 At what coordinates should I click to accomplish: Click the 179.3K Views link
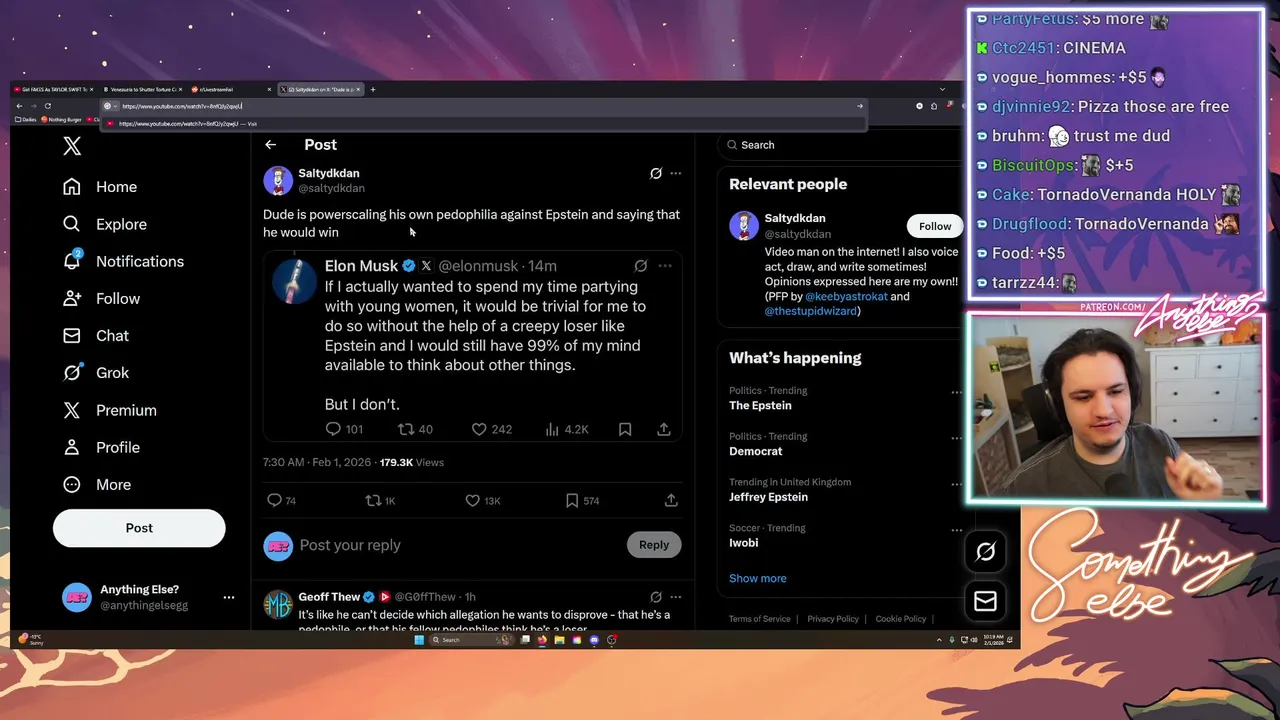[411, 462]
